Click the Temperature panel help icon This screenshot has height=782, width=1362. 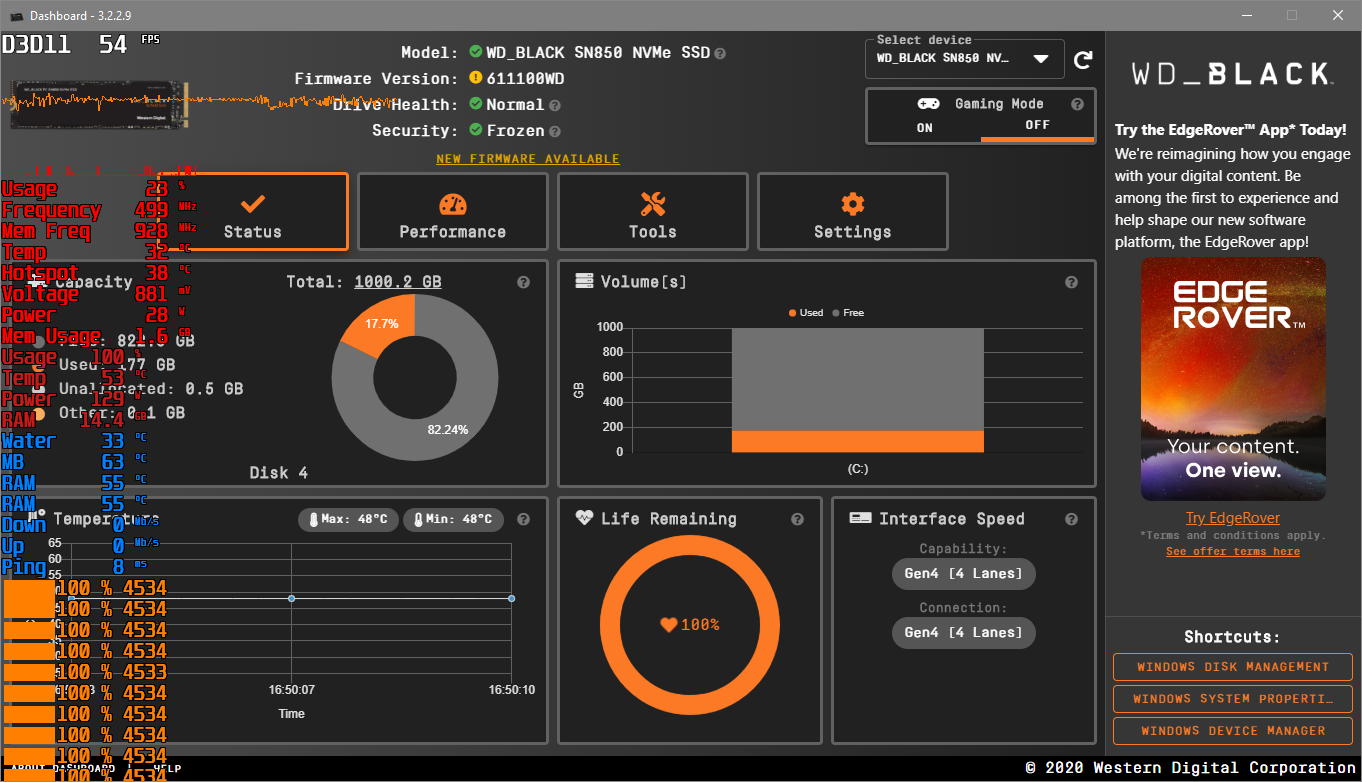point(523,520)
